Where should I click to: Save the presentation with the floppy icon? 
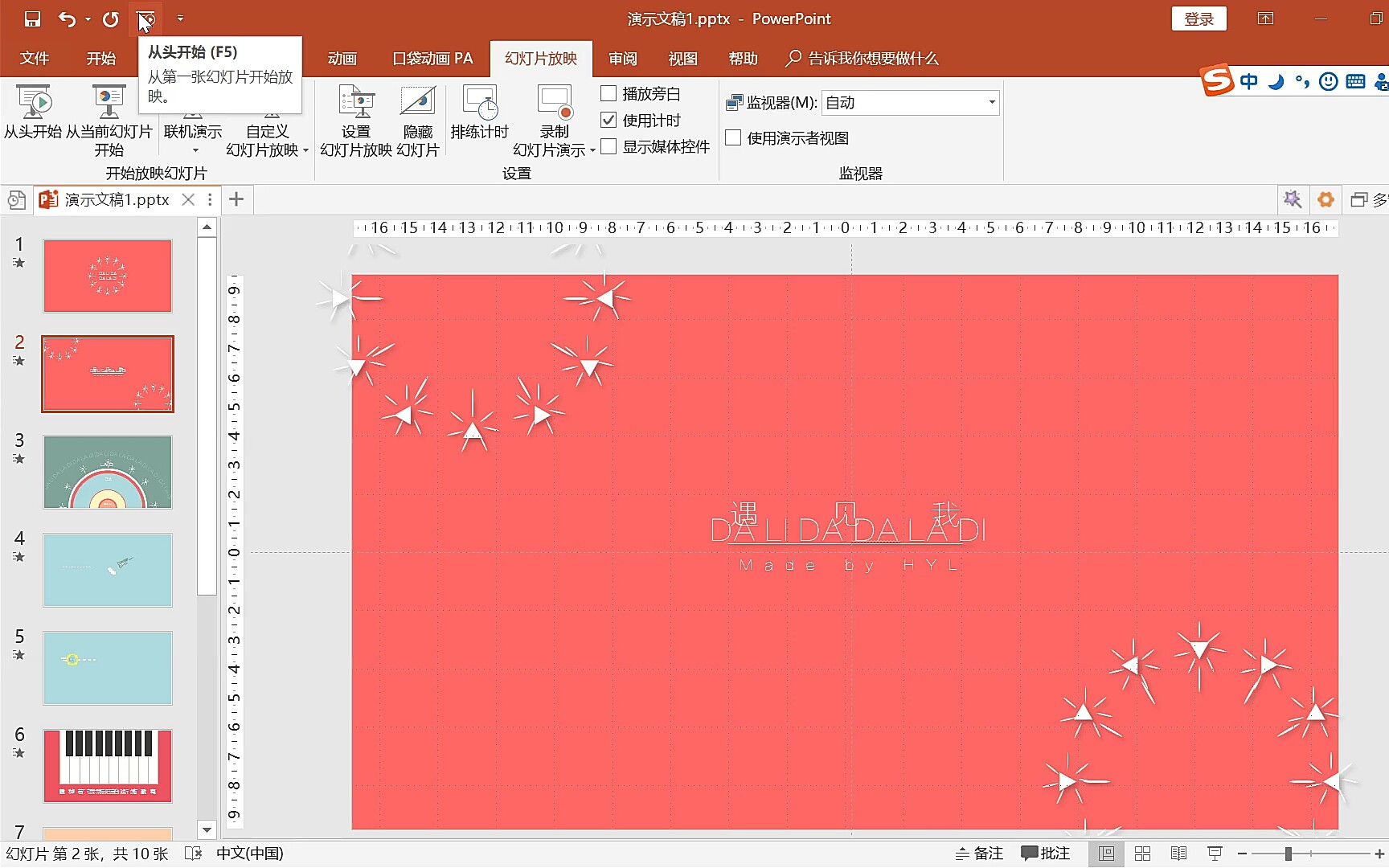click(32, 18)
